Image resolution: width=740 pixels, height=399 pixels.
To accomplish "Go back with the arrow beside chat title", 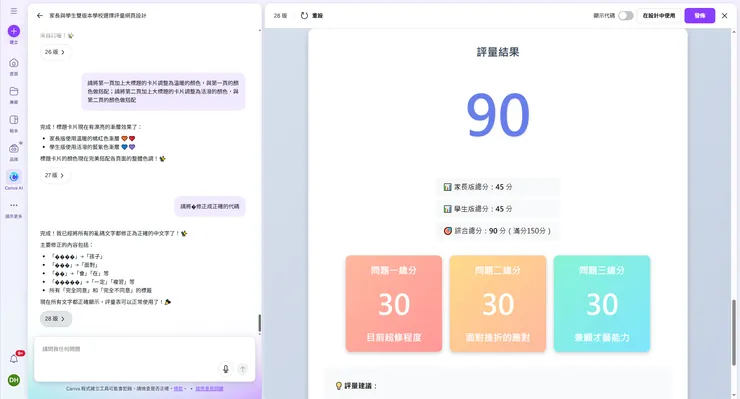I will (40, 16).
